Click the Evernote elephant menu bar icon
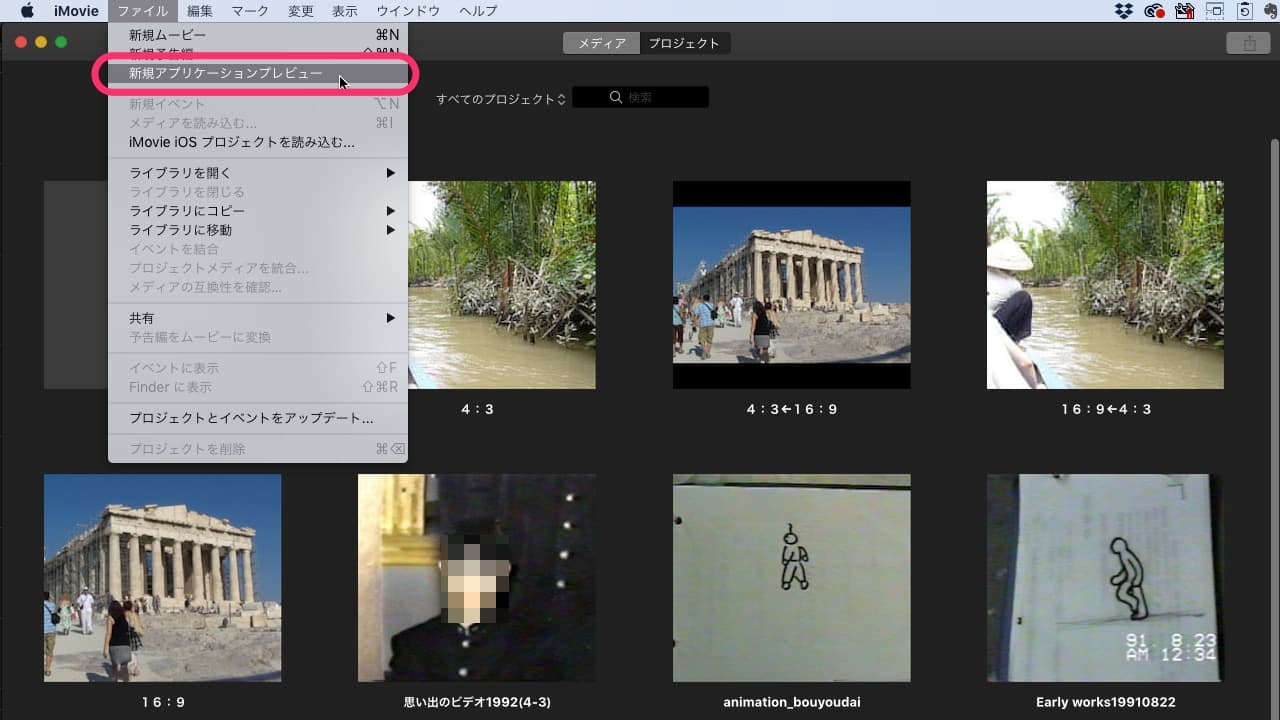The width and height of the screenshot is (1280, 720). (1271, 11)
